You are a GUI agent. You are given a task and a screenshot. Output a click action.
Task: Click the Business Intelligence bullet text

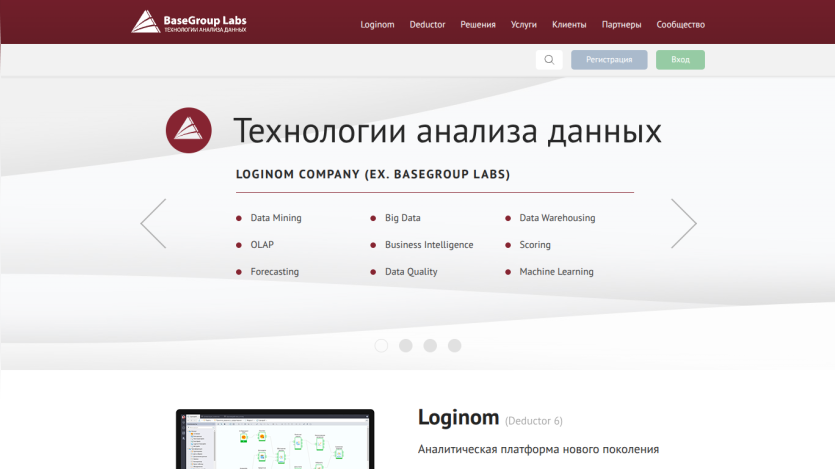click(429, 245)
